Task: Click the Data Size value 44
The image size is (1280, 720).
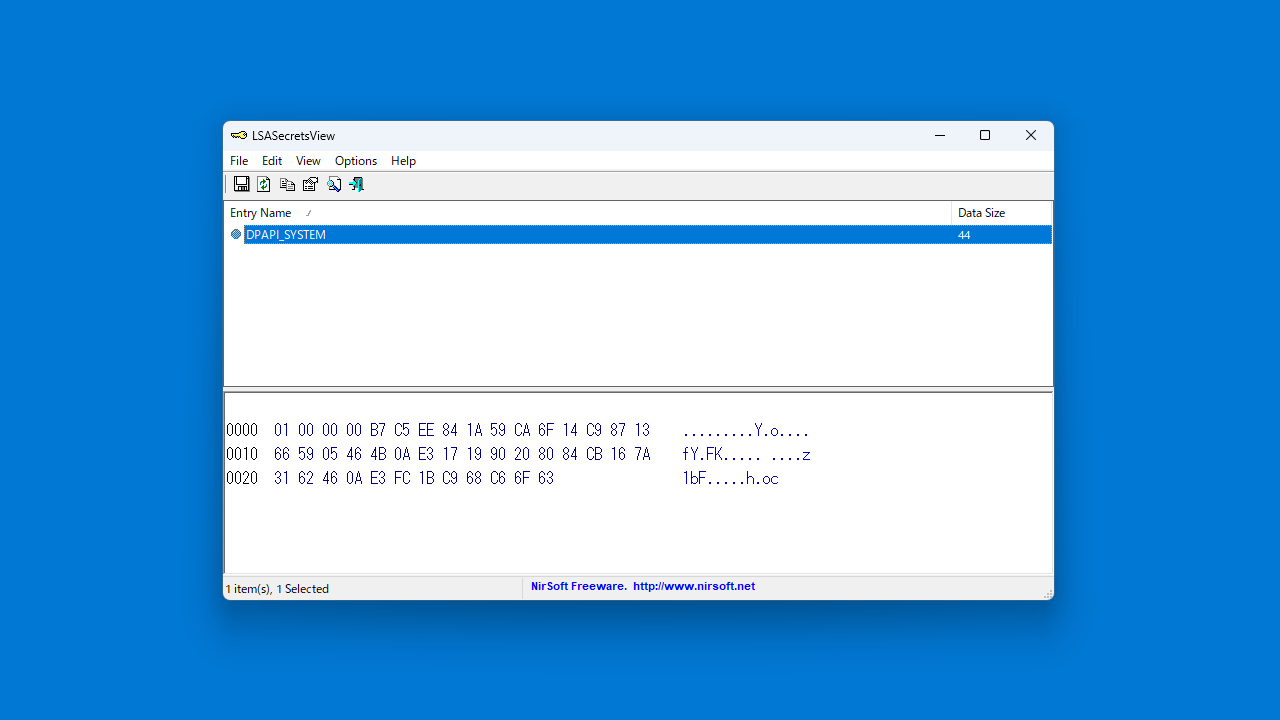Action: pos(964,235)
